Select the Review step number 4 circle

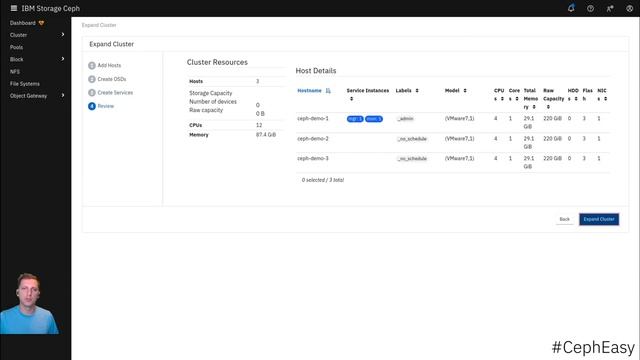(92, 106)
